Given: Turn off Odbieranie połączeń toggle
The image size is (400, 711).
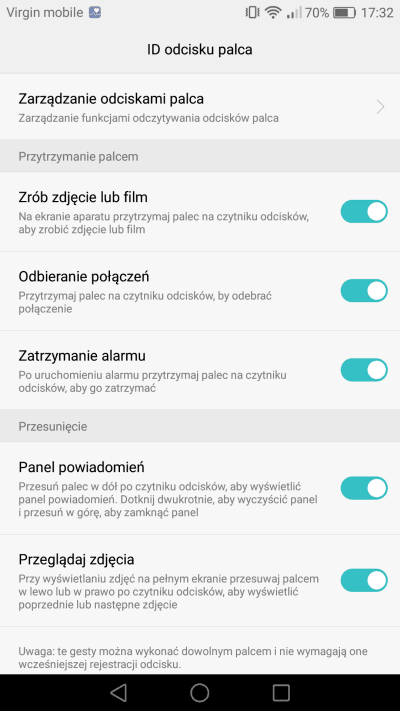Looking at the screenshot, I should pyautogui.click(x=364, y=291).
